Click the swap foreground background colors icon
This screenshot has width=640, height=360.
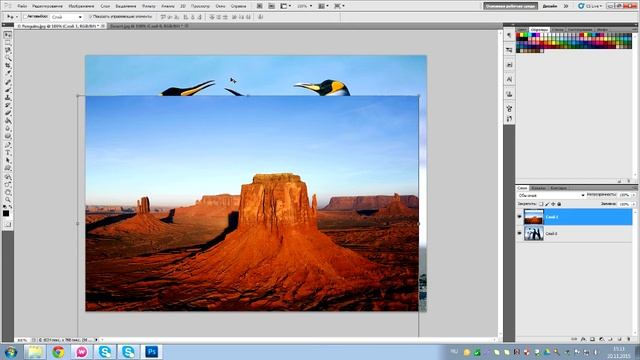tap(11, 207)
